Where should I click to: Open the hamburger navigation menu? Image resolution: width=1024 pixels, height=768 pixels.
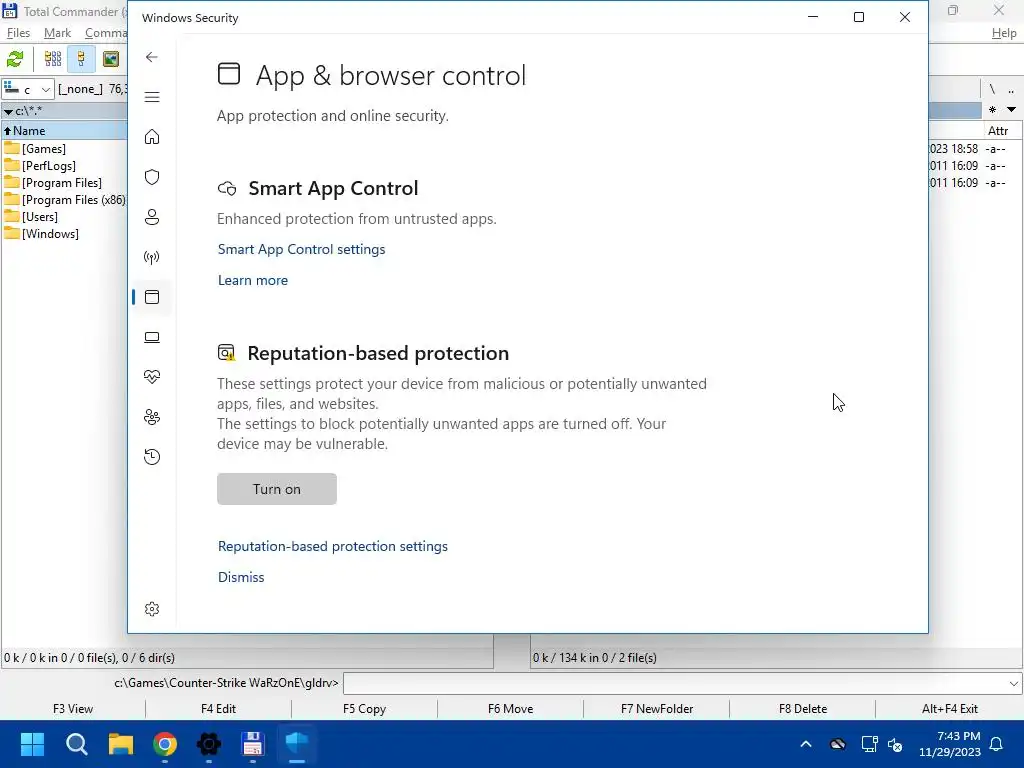tap(152, 97)
